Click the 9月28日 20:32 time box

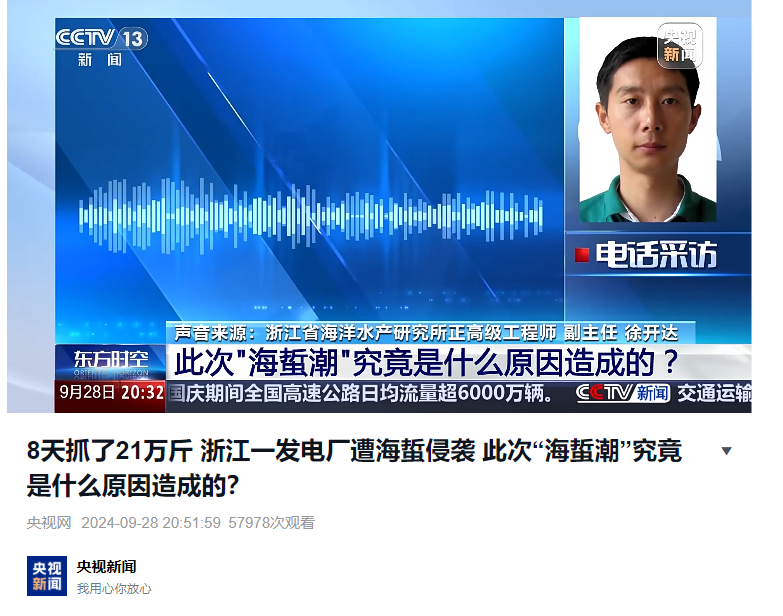(110, 393)
